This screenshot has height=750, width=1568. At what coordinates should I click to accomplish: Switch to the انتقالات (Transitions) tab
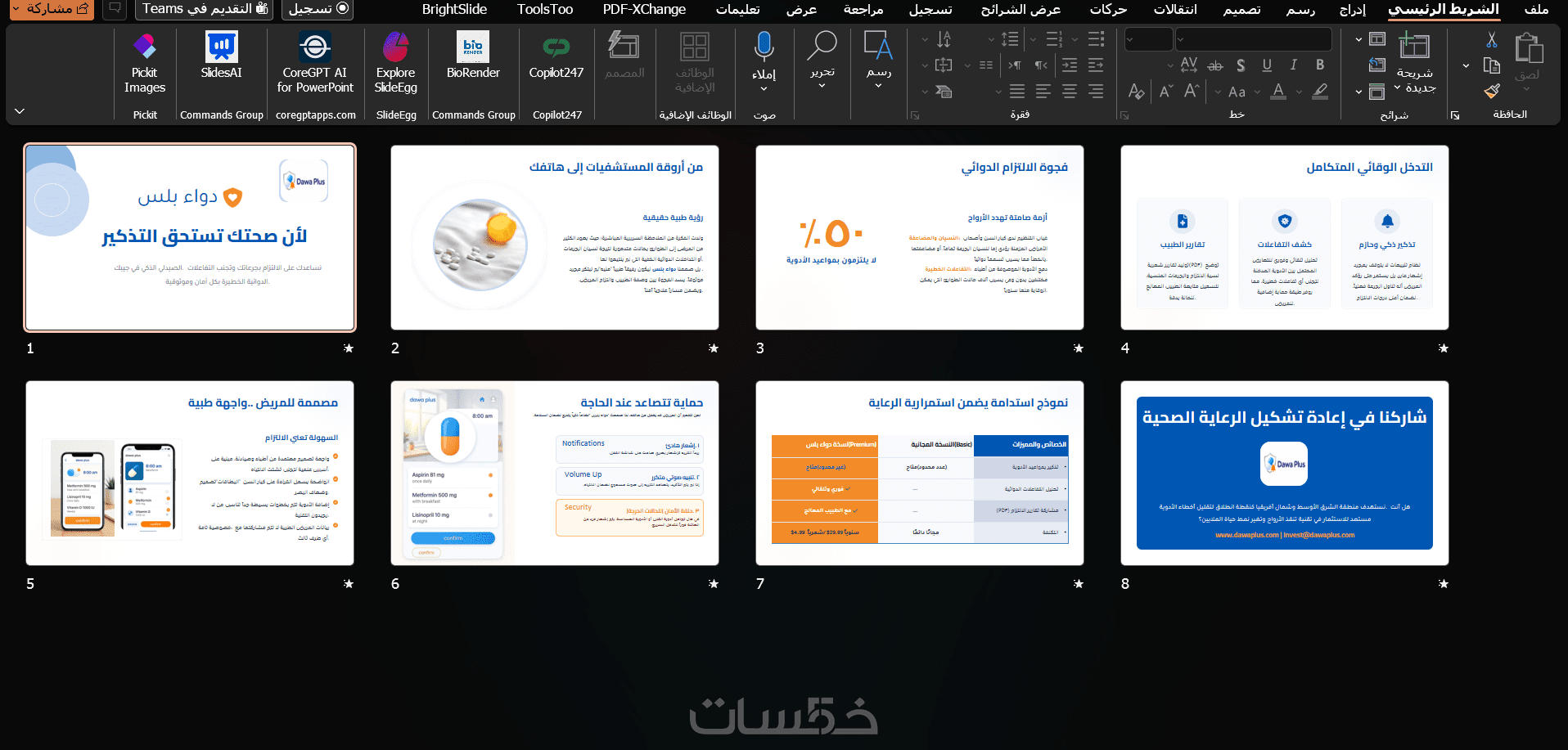coord(1175,9)
